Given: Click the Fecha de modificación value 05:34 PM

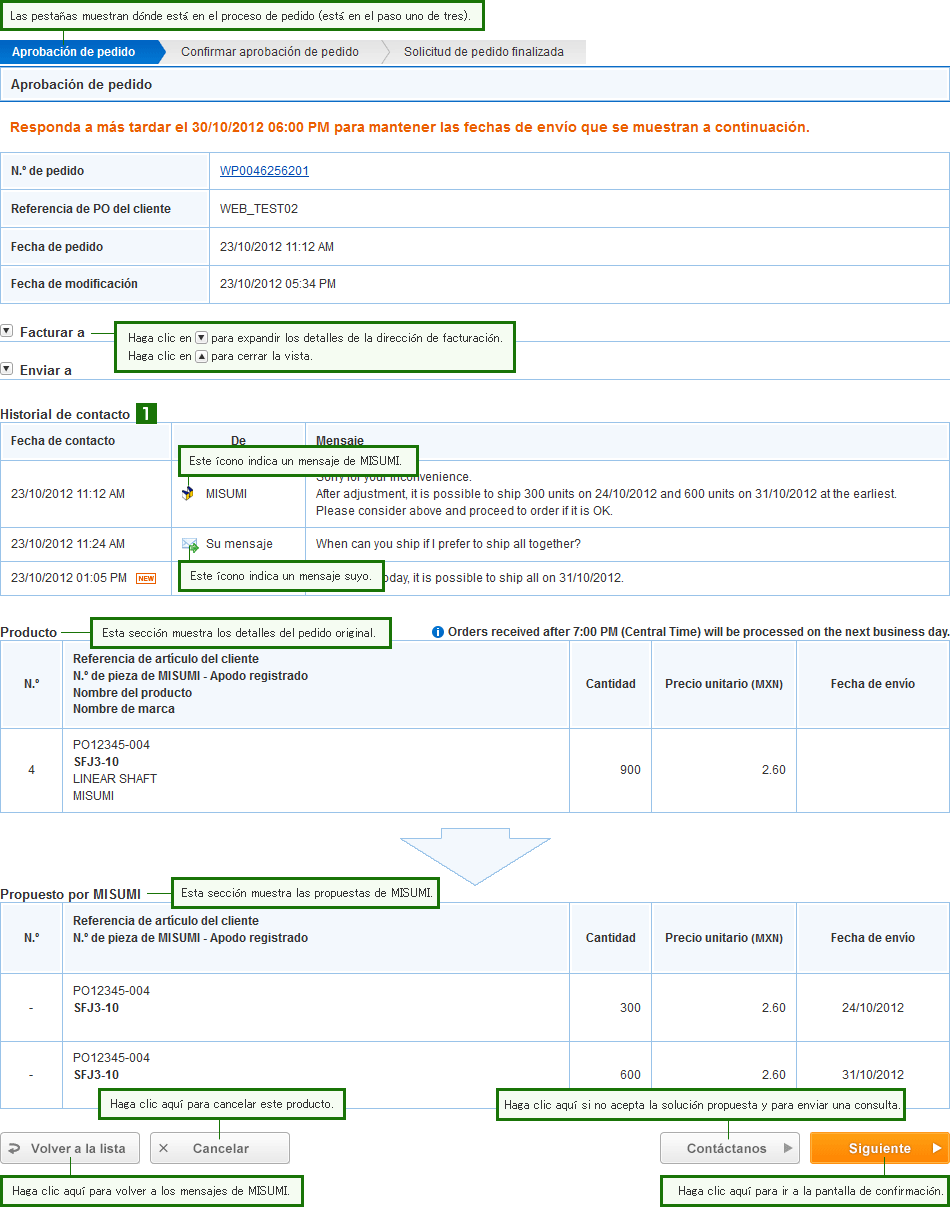Looking at the screenshot, I should coord(278,284).
